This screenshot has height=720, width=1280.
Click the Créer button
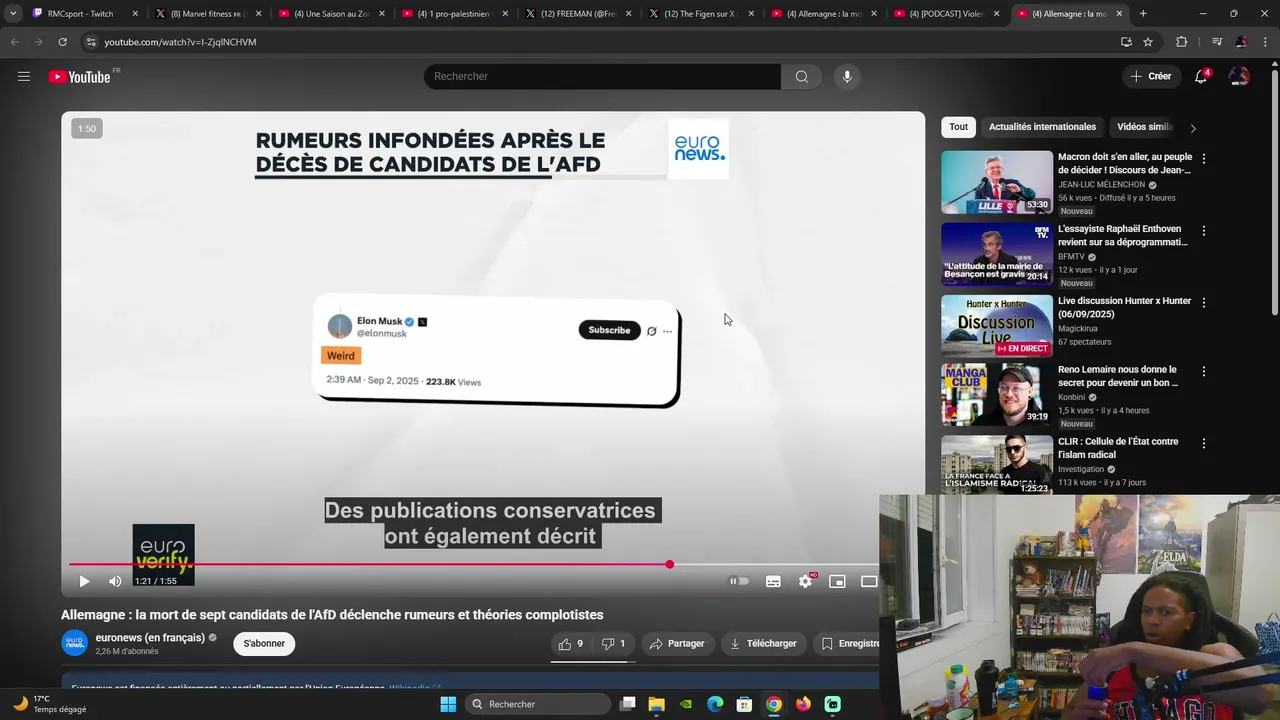pyautogui.click(x=1150, y=76)
